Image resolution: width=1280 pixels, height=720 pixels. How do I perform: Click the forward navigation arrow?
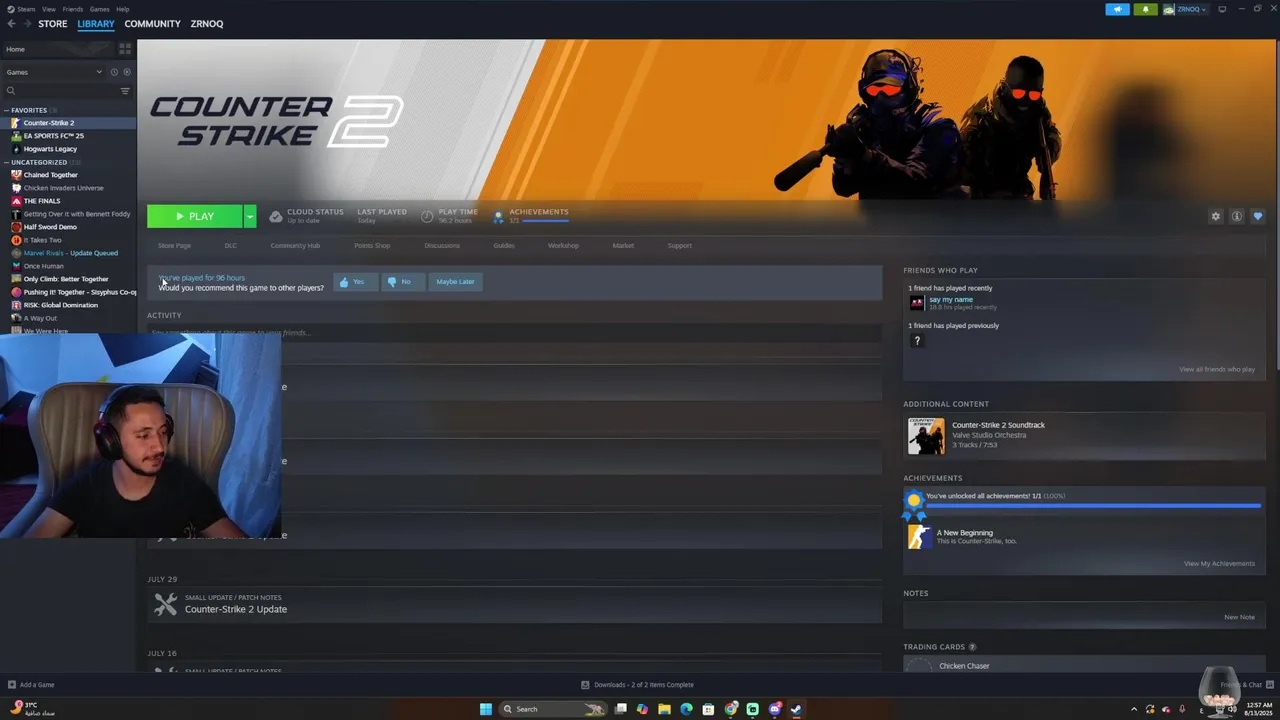(26, 24)
